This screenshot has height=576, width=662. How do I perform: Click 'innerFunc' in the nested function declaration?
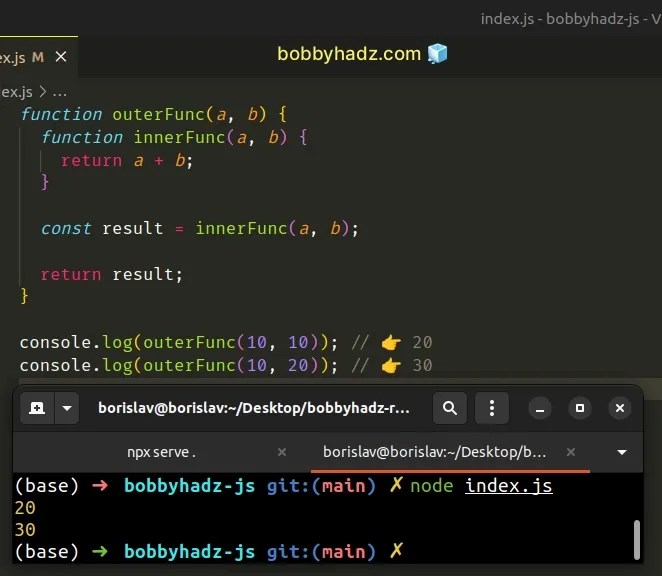[179, 137]
